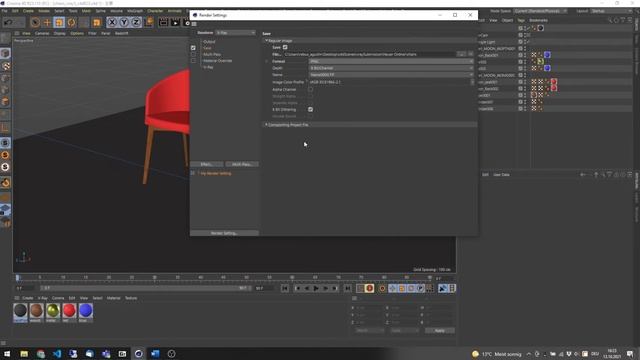
Task: Open Visual Studio Code from taskbar
Action: (57, 354)
